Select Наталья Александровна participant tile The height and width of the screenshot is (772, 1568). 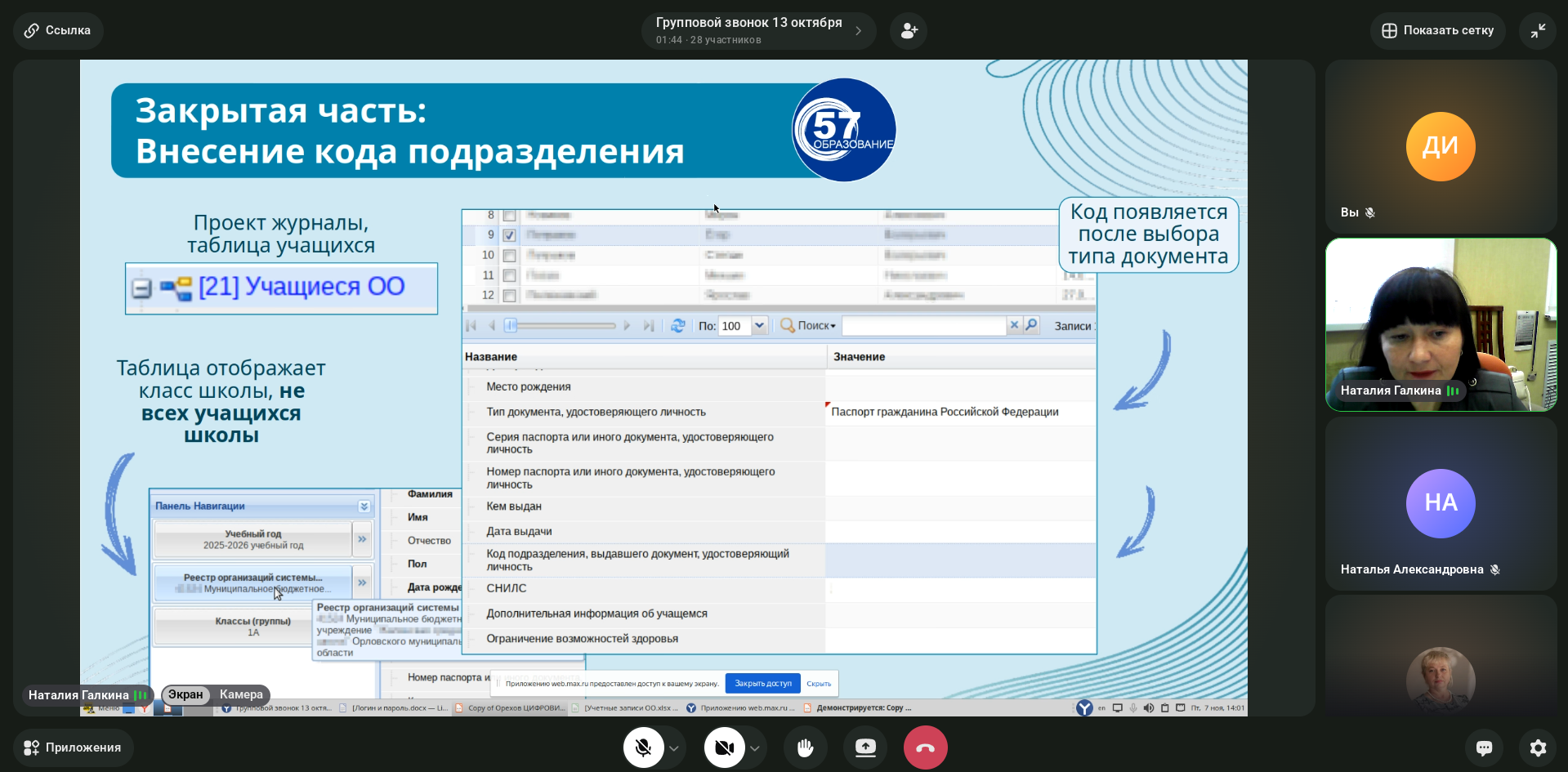(1441, 503)
